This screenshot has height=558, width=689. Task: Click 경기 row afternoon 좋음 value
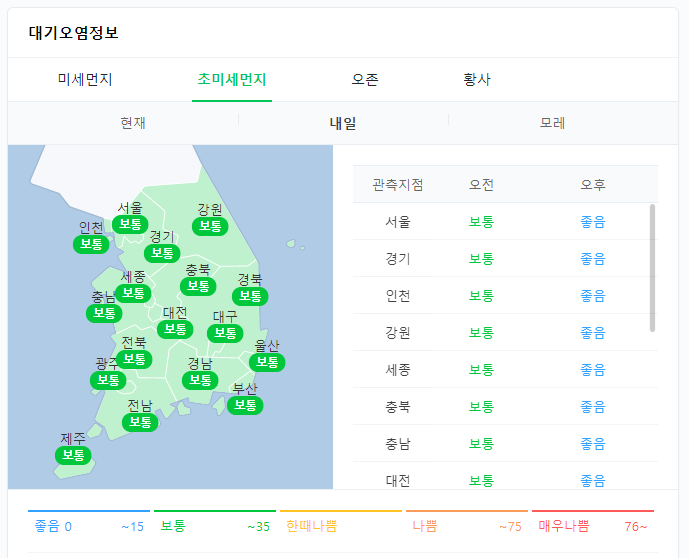click(593, 259)
